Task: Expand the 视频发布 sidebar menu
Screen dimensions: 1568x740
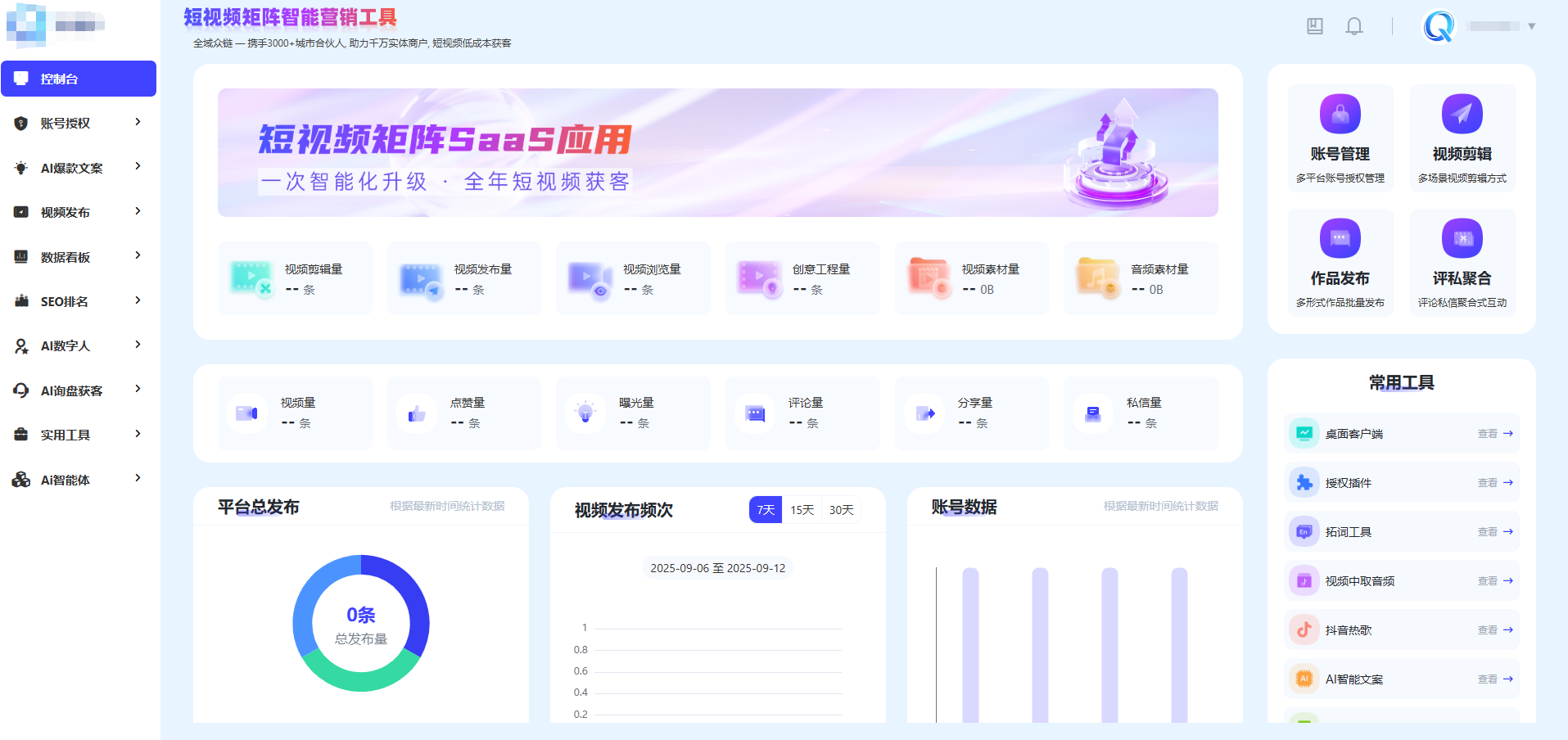Action: (x=79, y=212)
